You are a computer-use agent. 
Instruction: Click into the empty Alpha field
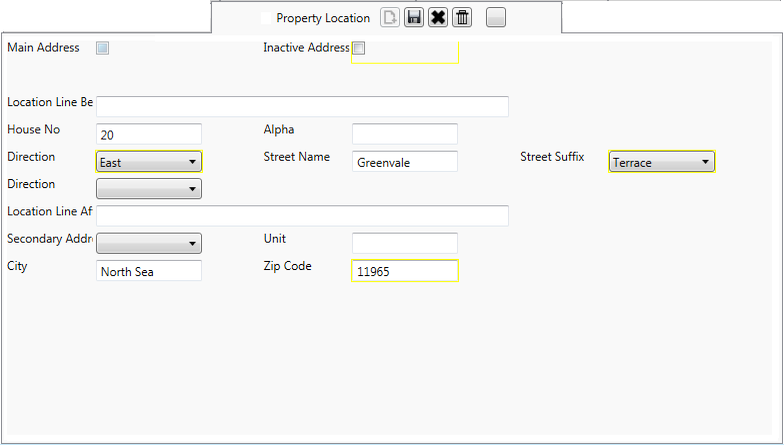click(x=405, y=134)
